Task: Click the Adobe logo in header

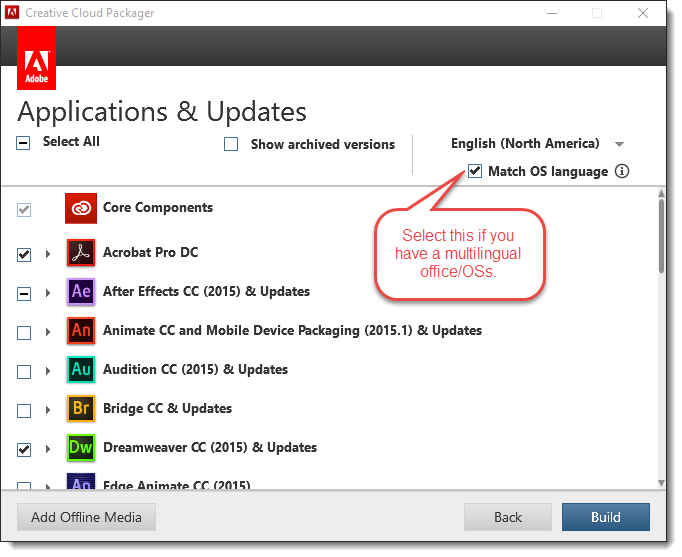Action: click(37, 58)
